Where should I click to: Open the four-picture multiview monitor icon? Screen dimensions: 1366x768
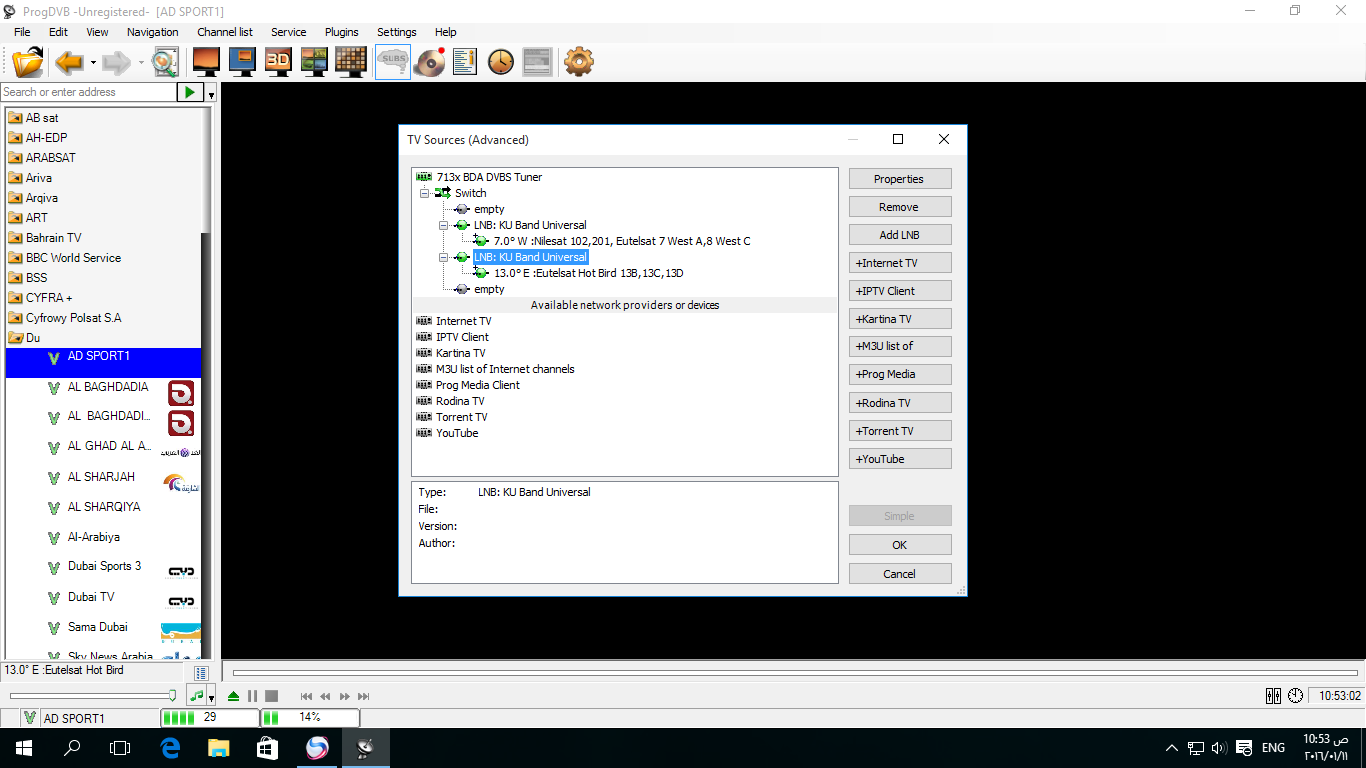(314, 62)
